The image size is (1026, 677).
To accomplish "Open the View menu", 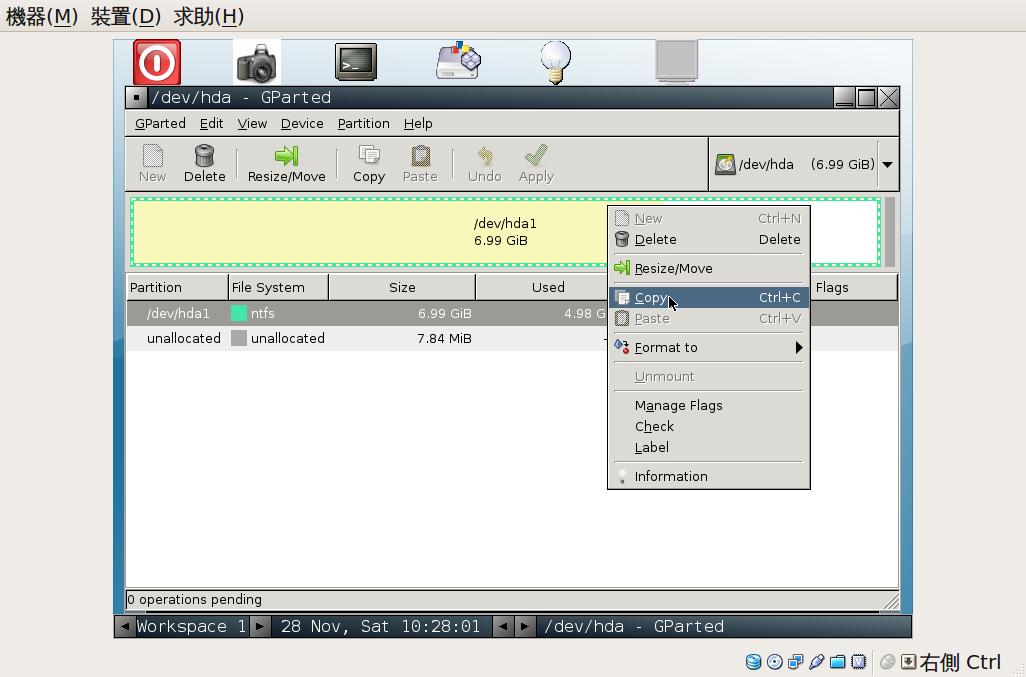I will pos(252,124).
